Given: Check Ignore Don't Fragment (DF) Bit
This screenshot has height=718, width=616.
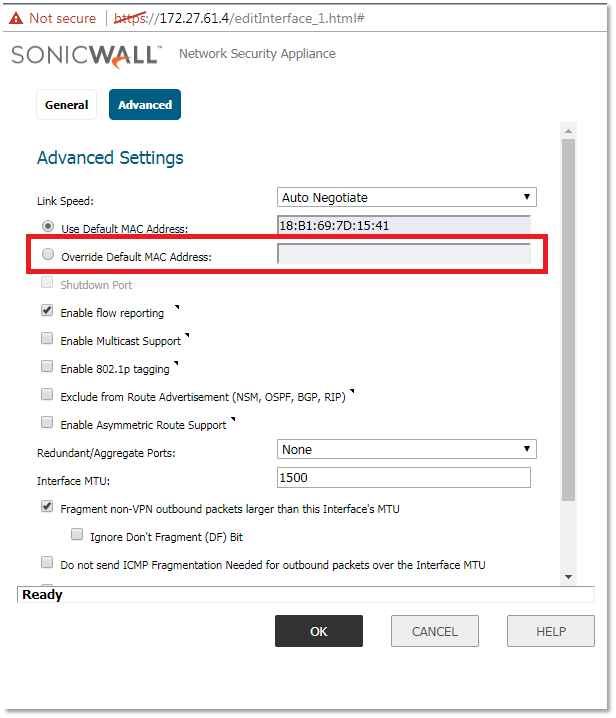Looking at the screenshot, I should 76,535.
